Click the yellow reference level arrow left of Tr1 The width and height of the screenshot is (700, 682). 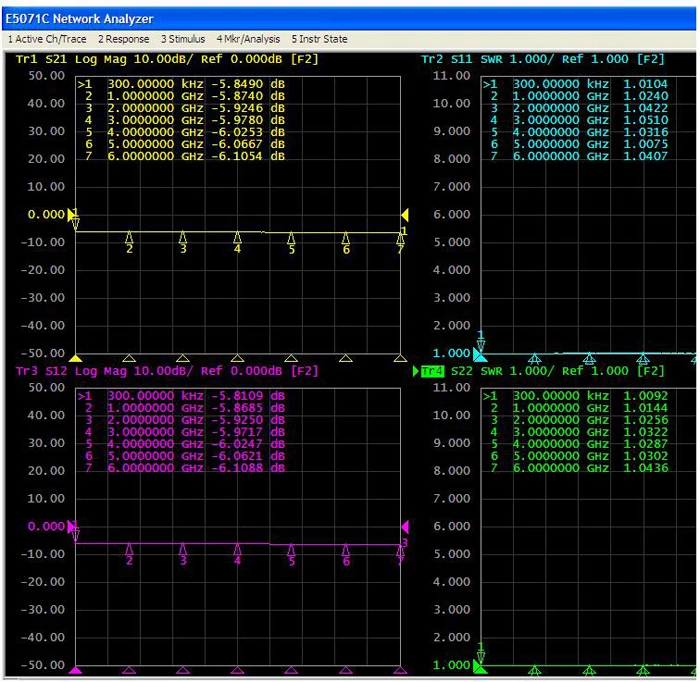click(x=72, y=214)
